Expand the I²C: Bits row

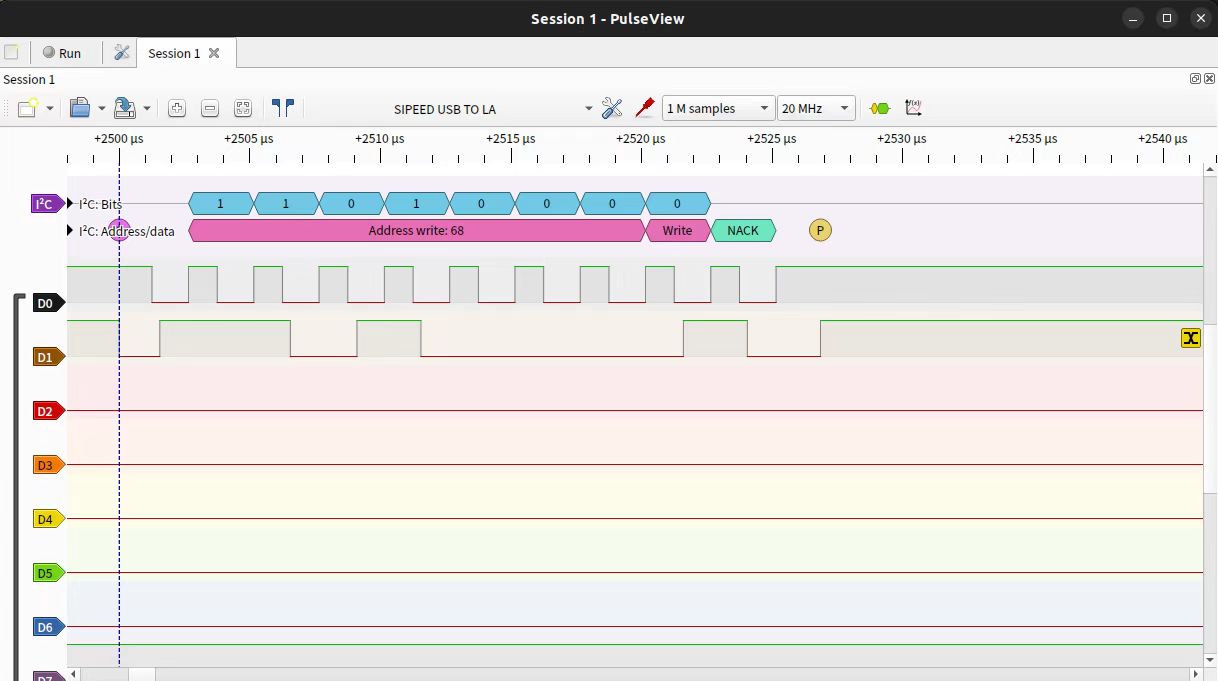pyautogui.click(x=69, y=203)
